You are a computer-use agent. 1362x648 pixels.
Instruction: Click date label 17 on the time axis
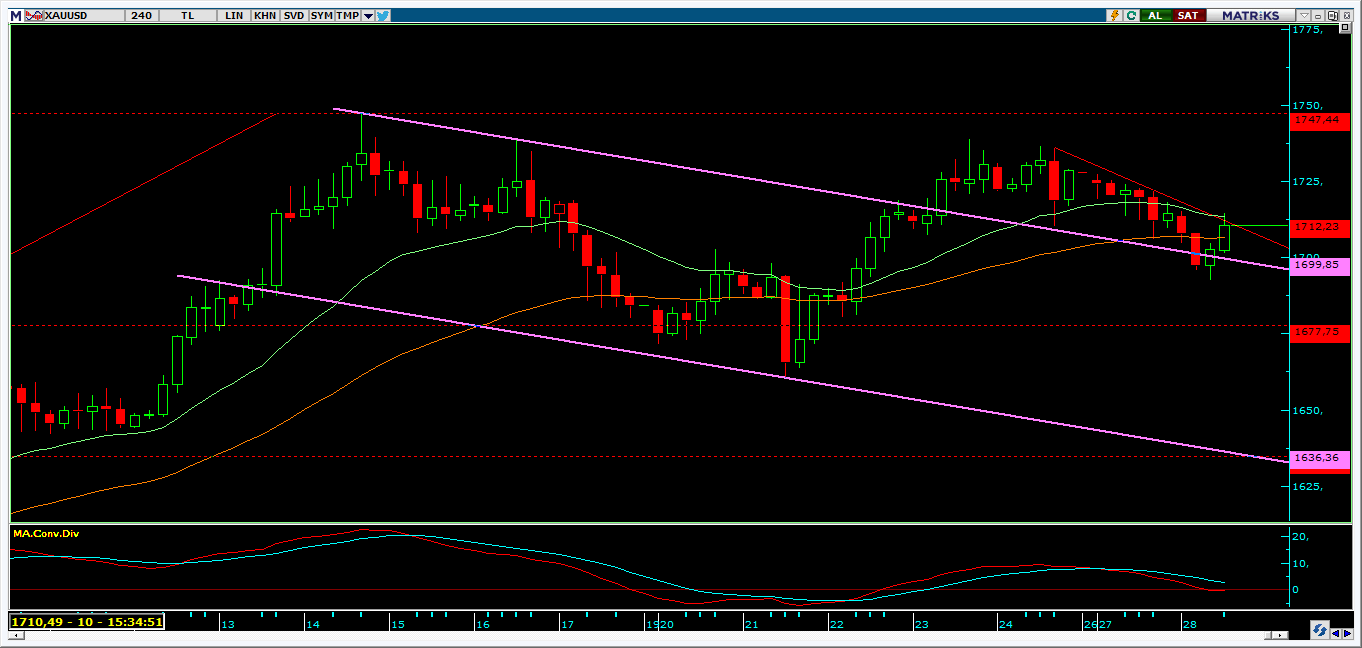point(567,625)
